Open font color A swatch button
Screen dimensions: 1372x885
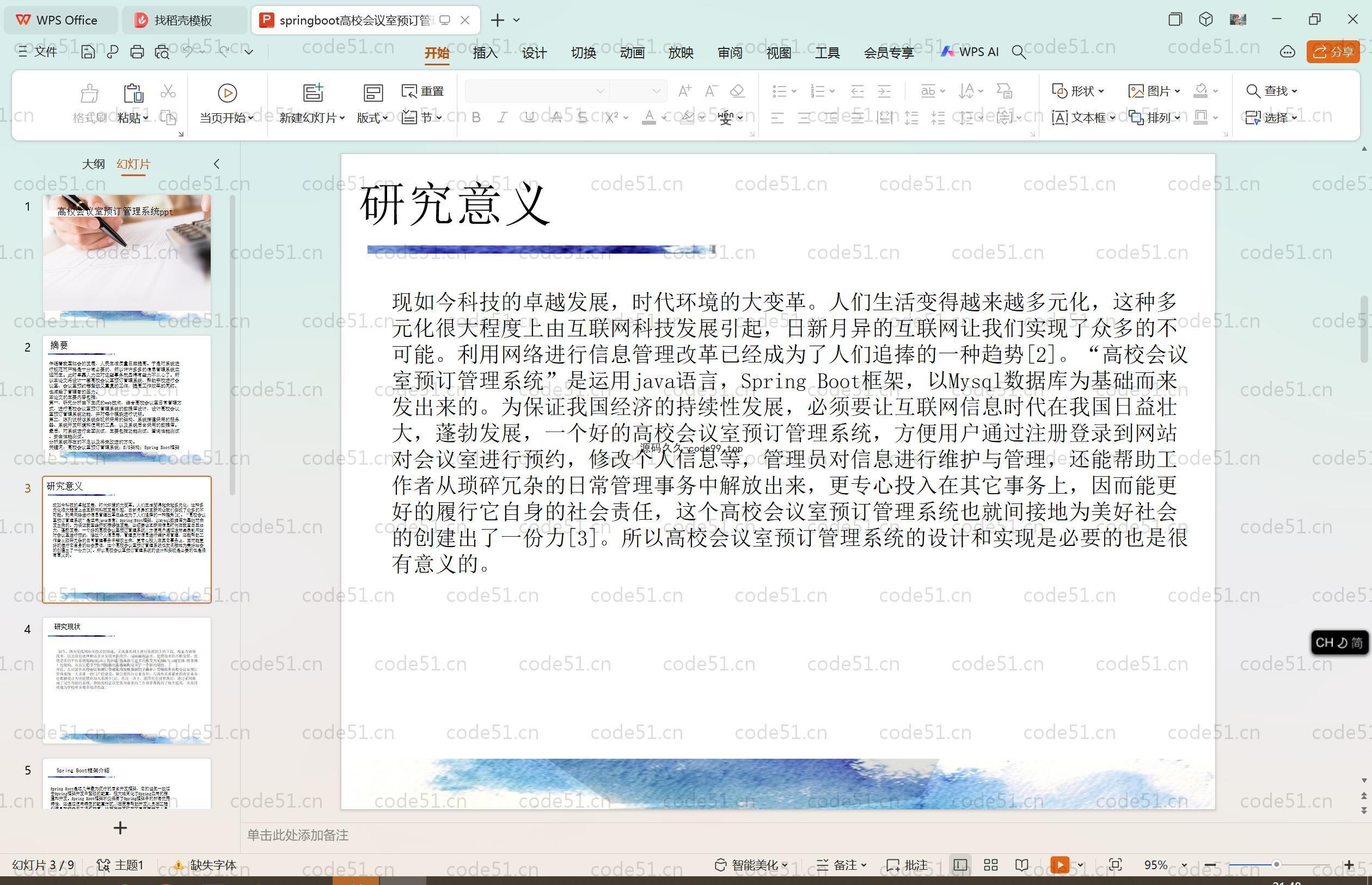[x=649, y=118]
